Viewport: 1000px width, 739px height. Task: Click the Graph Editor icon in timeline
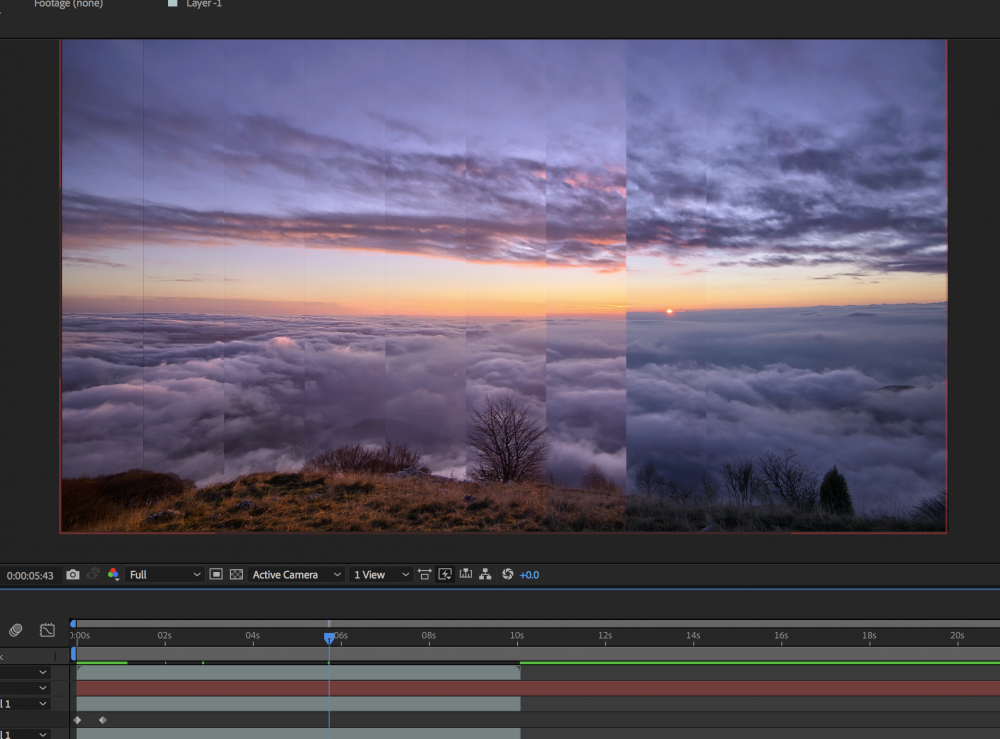[47, 630]
